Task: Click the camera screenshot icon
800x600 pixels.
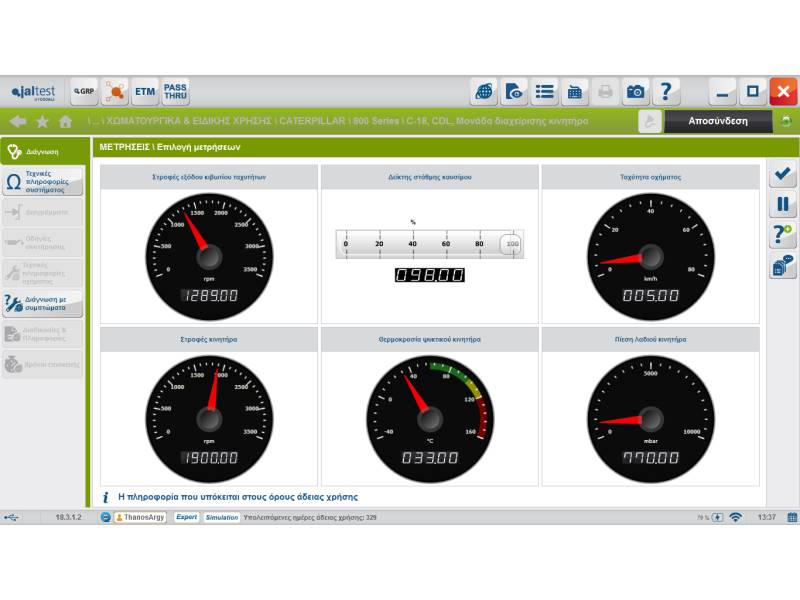Action: point(635,92)
